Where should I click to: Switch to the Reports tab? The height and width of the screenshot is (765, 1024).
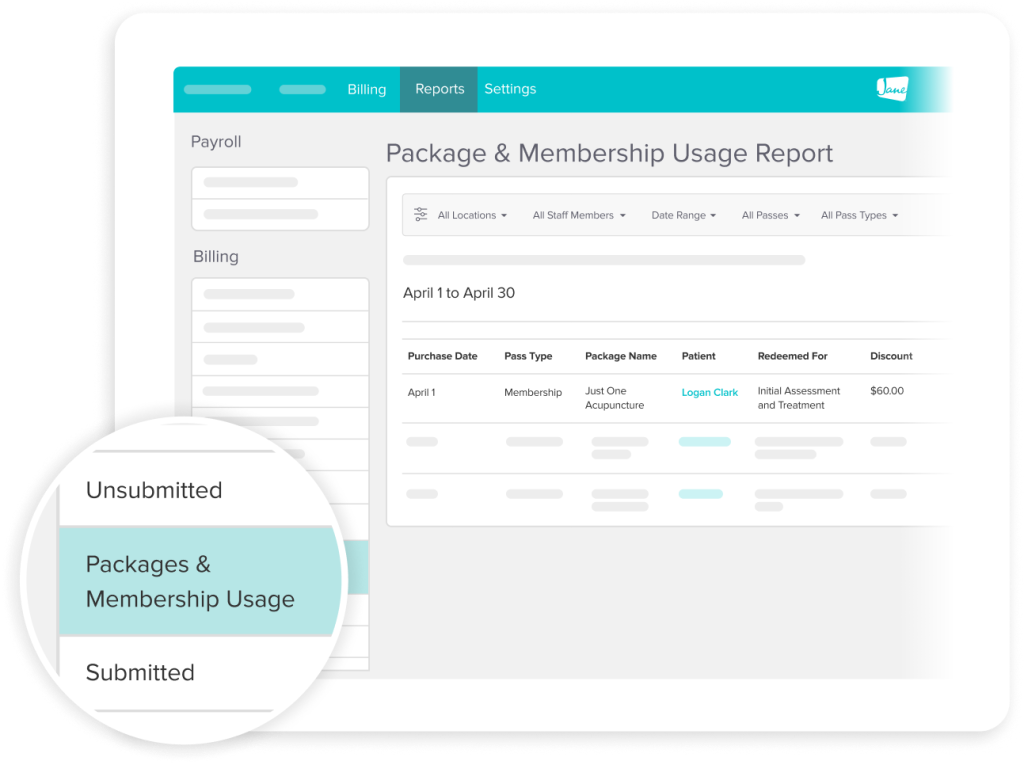pyautogui.click(x=438, y=89)
